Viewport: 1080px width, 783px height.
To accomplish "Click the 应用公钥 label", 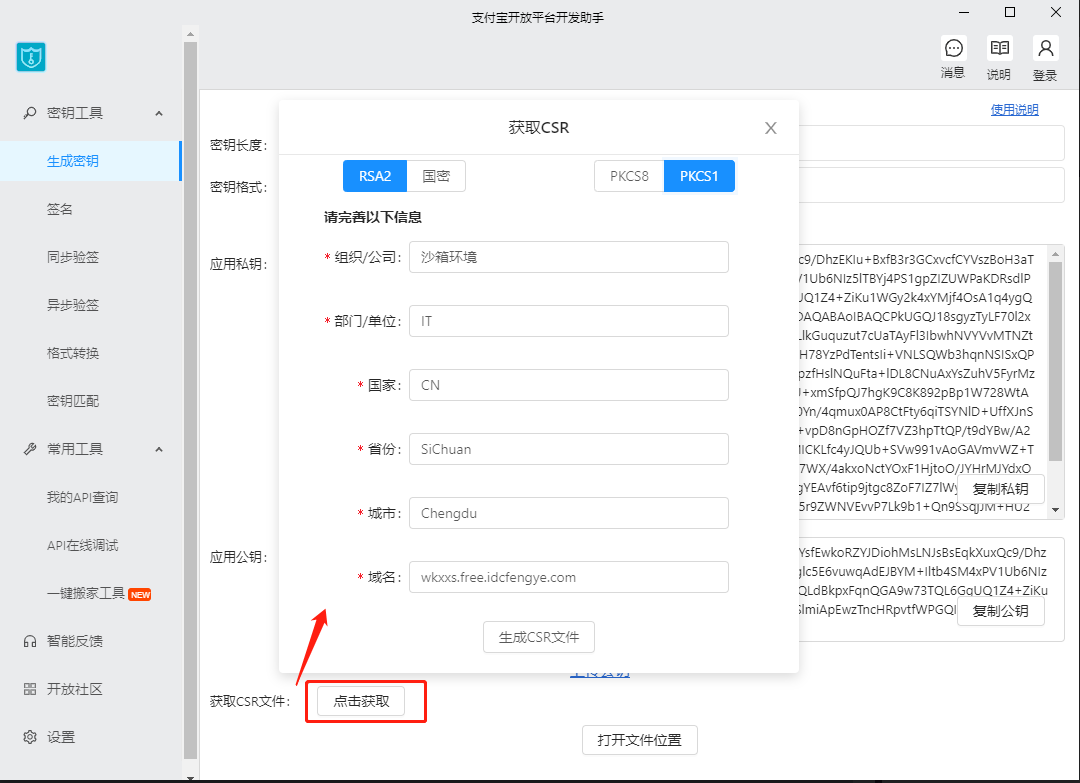I will 238,557.
